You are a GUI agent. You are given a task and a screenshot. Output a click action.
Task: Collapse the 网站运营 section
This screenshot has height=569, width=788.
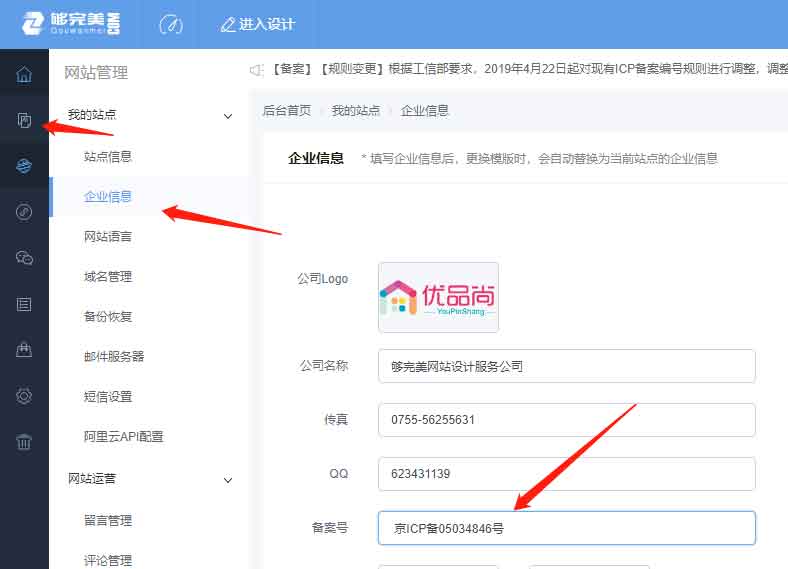[x=227, y=480]
